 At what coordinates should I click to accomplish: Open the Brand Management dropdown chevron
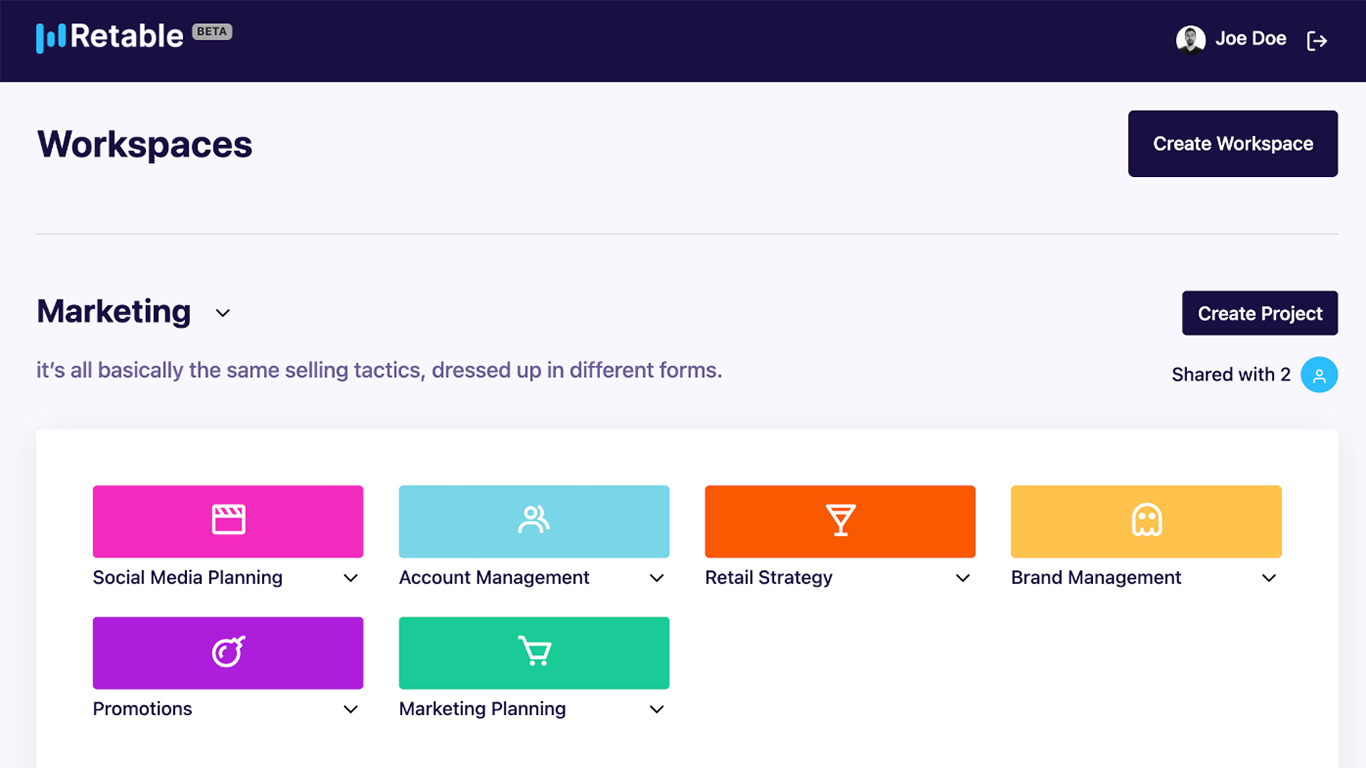pos(1269,578)
